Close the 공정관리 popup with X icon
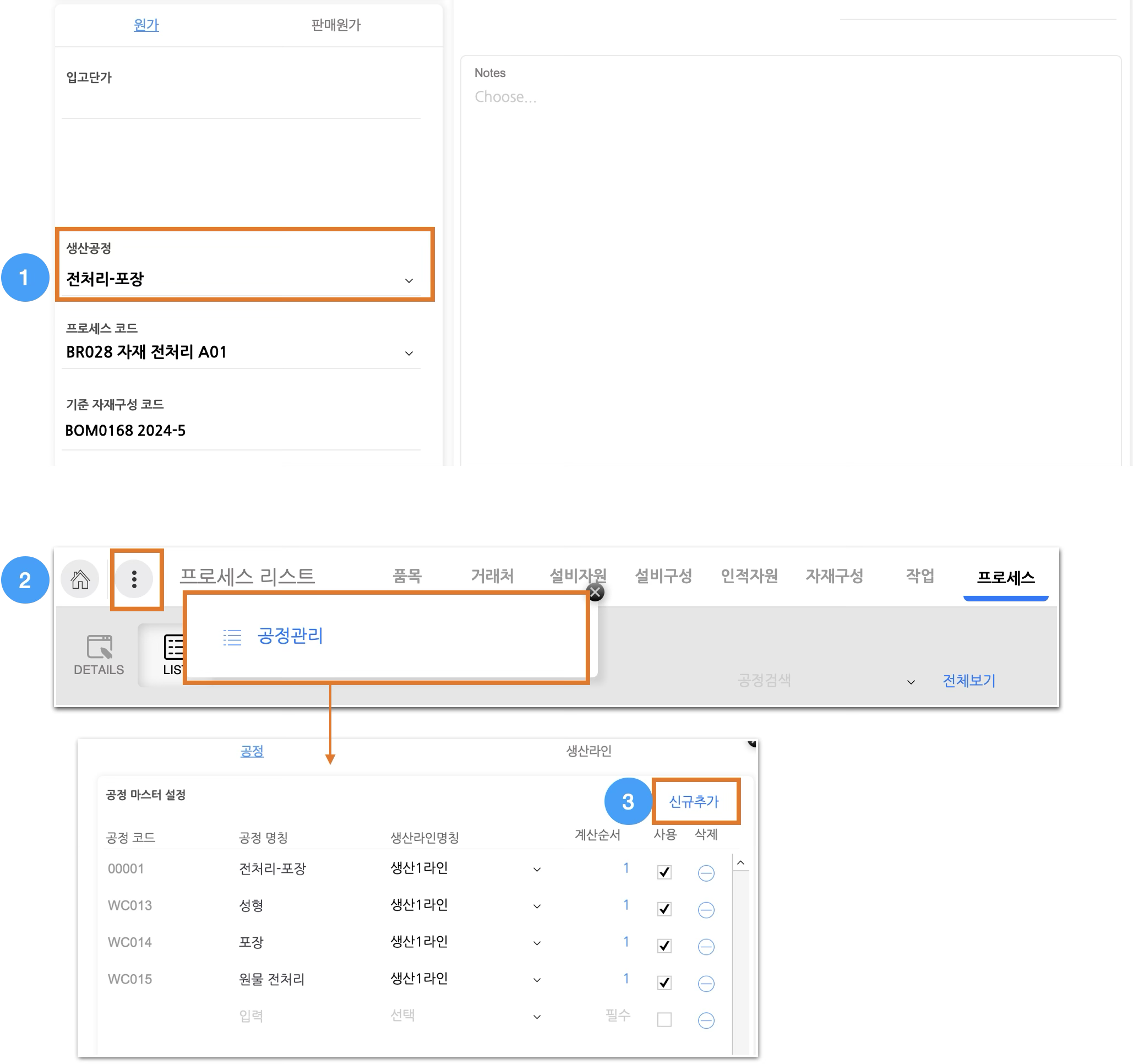The image size is (1133, 1064). tap(596, 593)
